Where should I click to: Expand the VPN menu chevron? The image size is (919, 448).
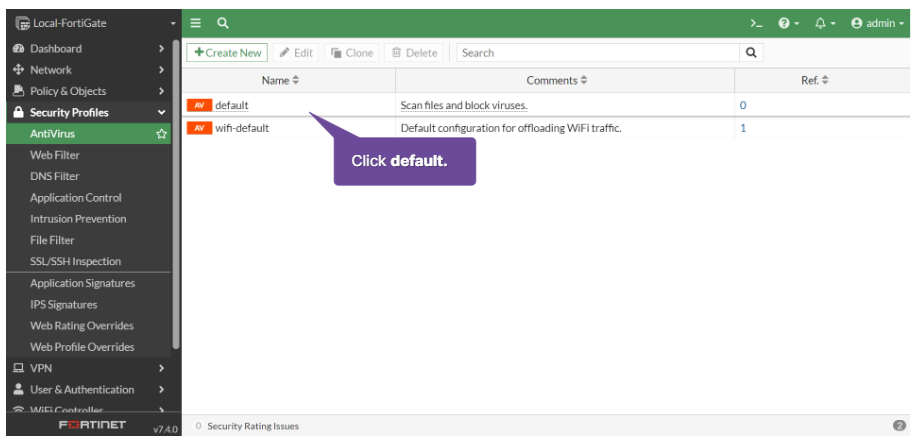(x=161, y=368)
